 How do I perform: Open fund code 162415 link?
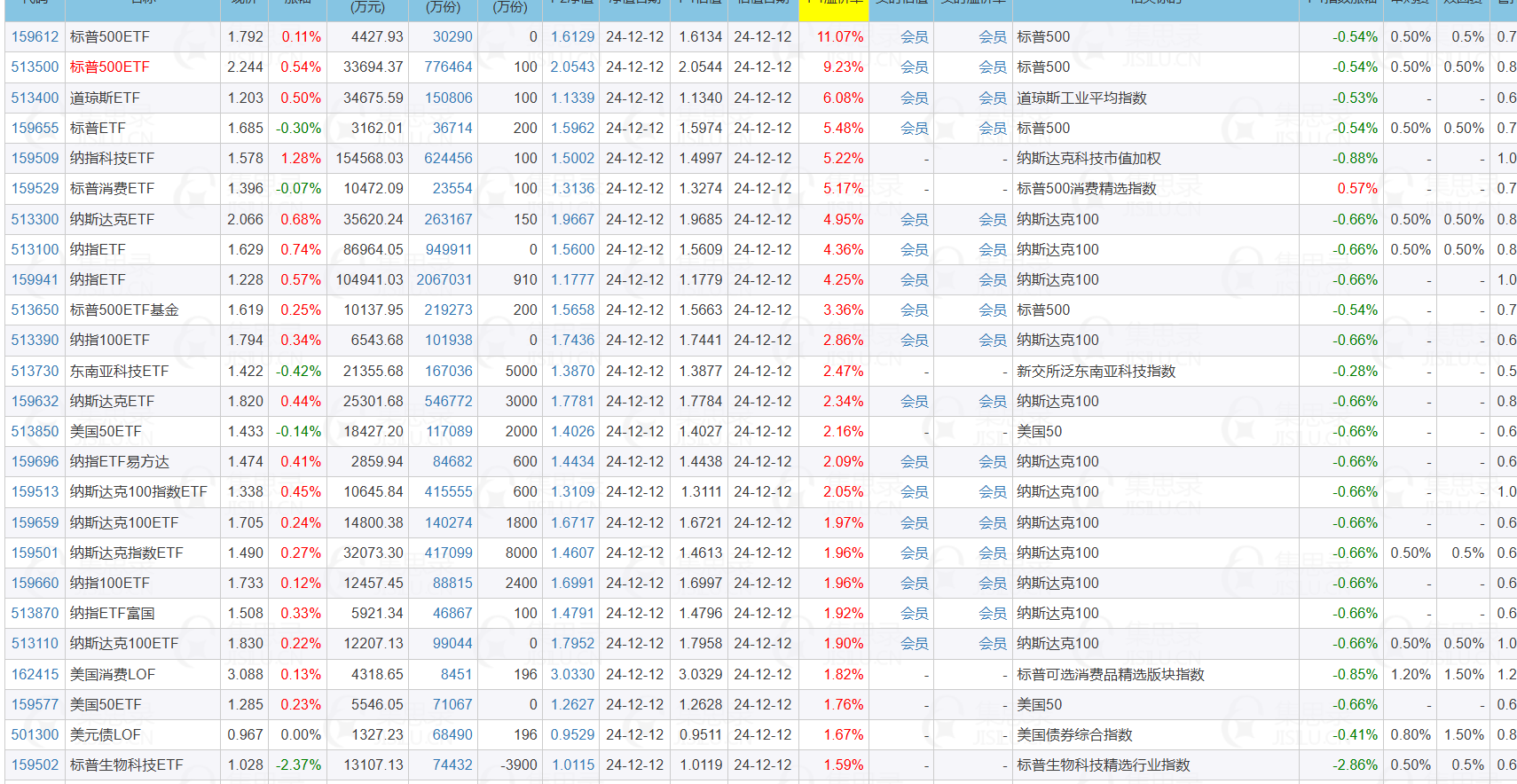[x=35, y=674]
